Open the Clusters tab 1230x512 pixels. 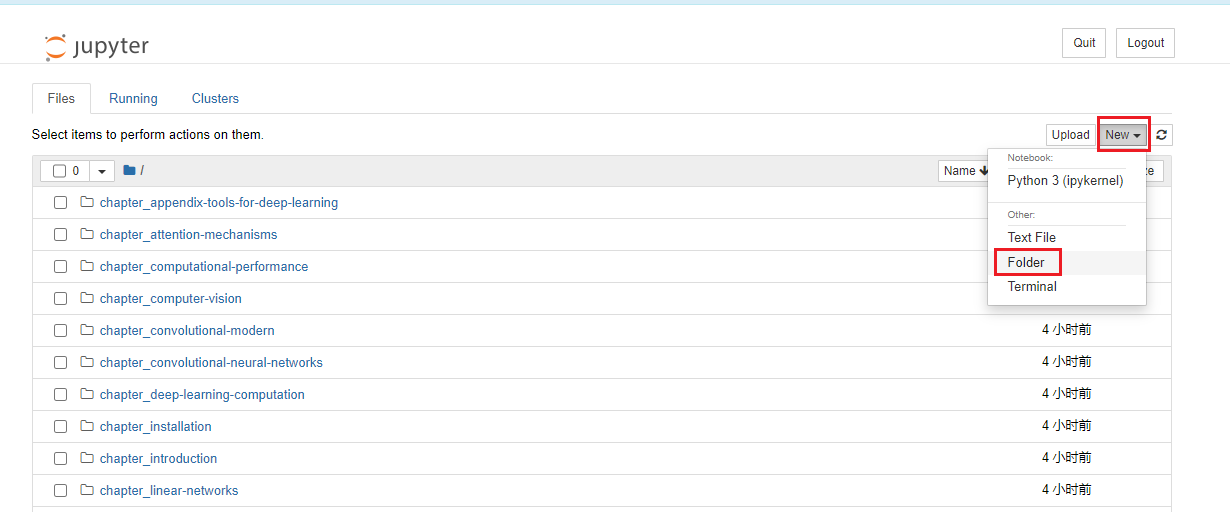click(x=215, y=99)
